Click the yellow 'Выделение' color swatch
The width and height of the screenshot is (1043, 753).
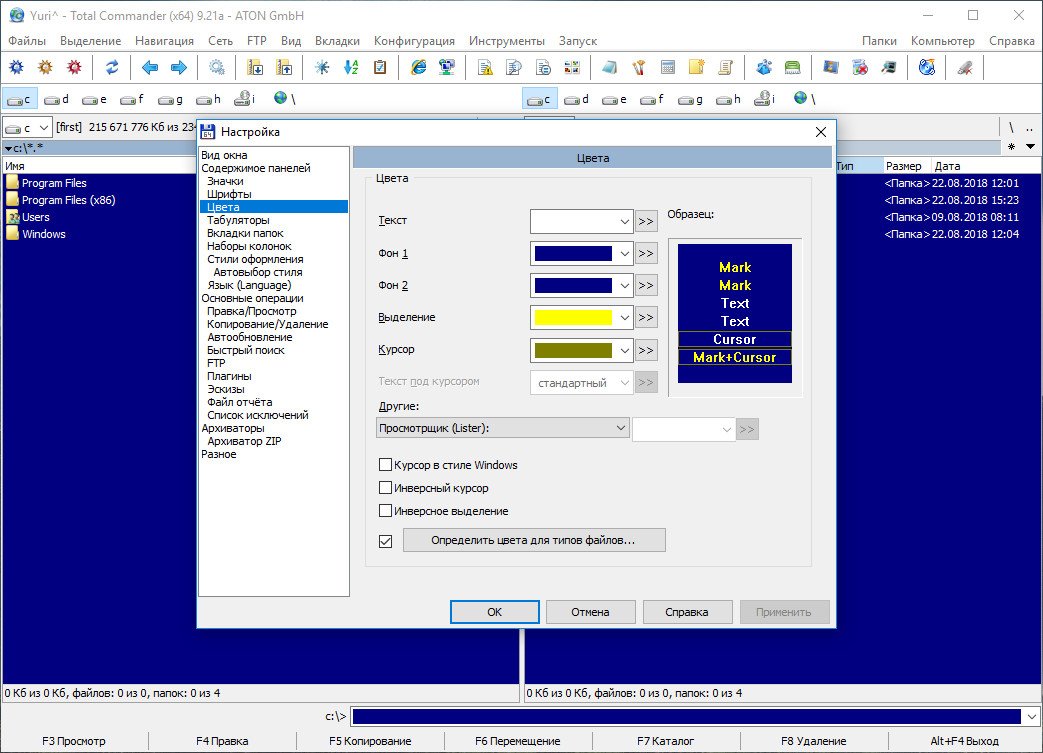pyautogui.click(x=573, y=318)
